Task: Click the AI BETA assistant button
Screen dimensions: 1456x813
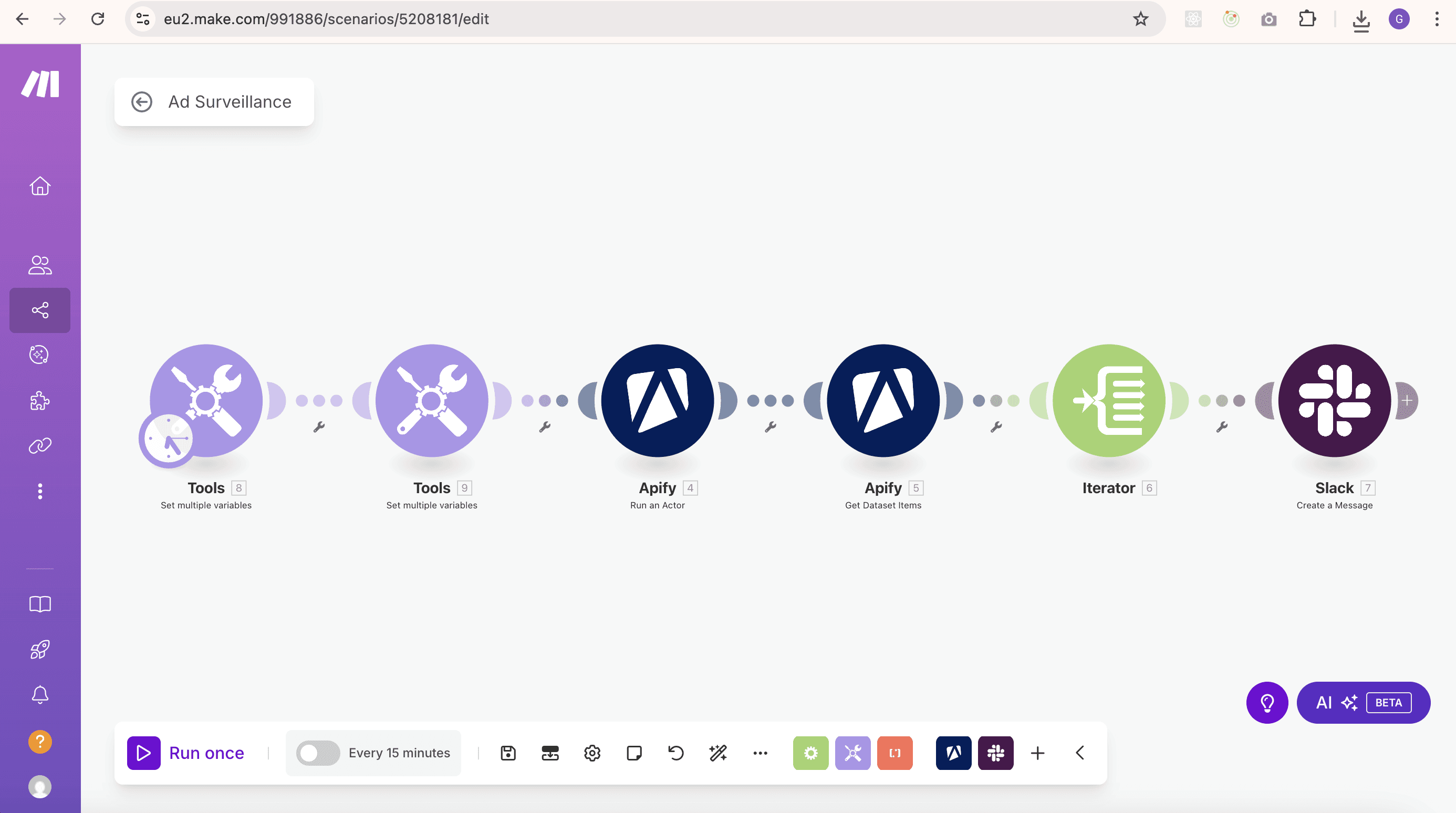Action: 1363,702
